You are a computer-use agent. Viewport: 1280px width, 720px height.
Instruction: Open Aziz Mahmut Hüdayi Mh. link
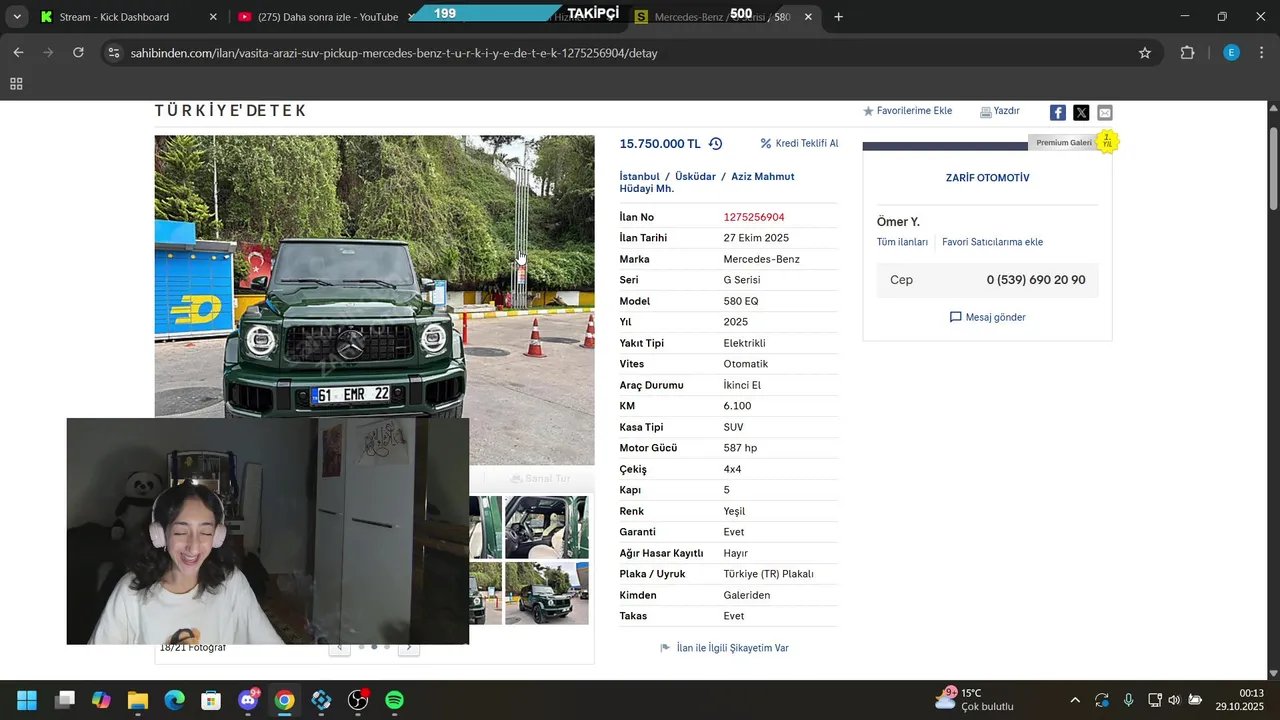pyautogui.click(x=707, y=182)
